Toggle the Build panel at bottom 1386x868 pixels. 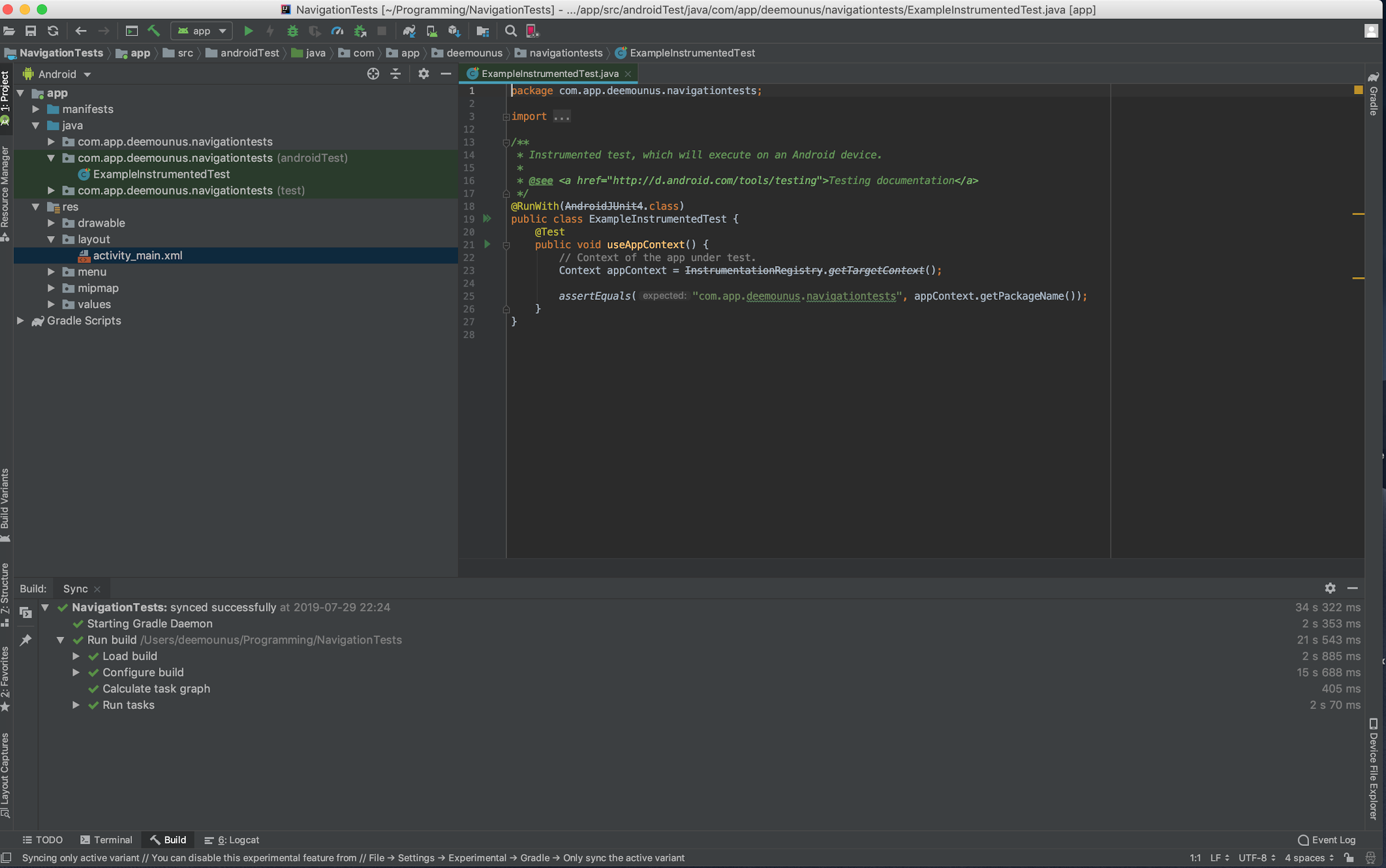tap(173, 840)
